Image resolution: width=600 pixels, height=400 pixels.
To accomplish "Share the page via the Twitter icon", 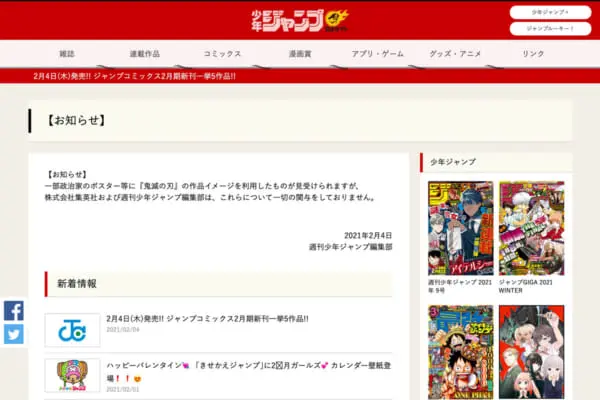I will [14, 334].
